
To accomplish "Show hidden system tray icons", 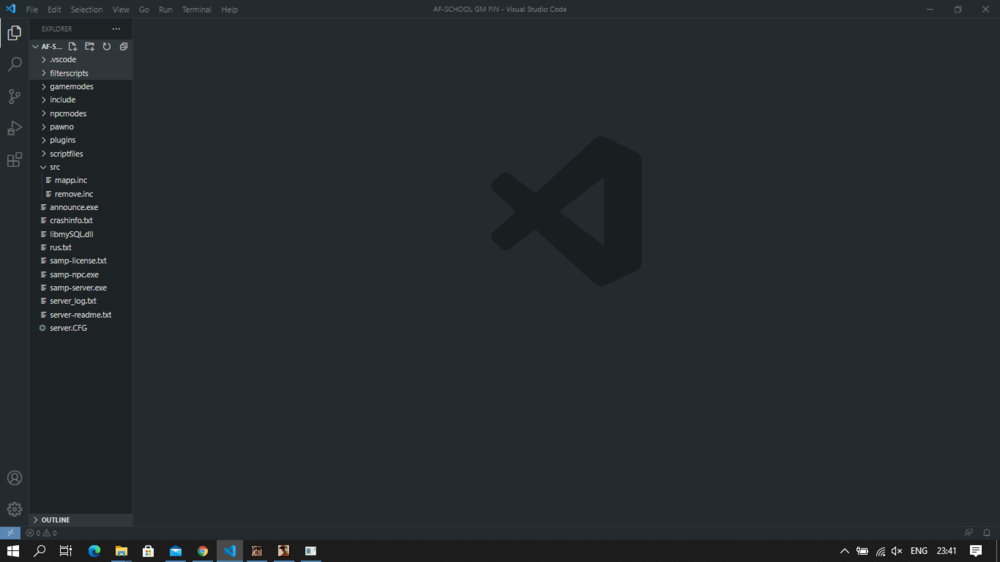I will [x=844, y=551].
